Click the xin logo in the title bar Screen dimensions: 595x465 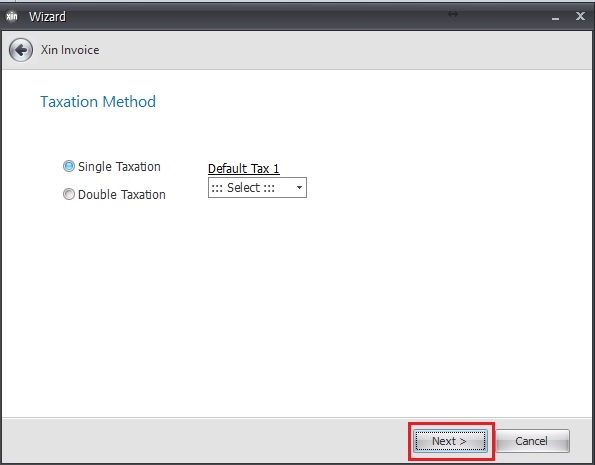tap(12, 16)
